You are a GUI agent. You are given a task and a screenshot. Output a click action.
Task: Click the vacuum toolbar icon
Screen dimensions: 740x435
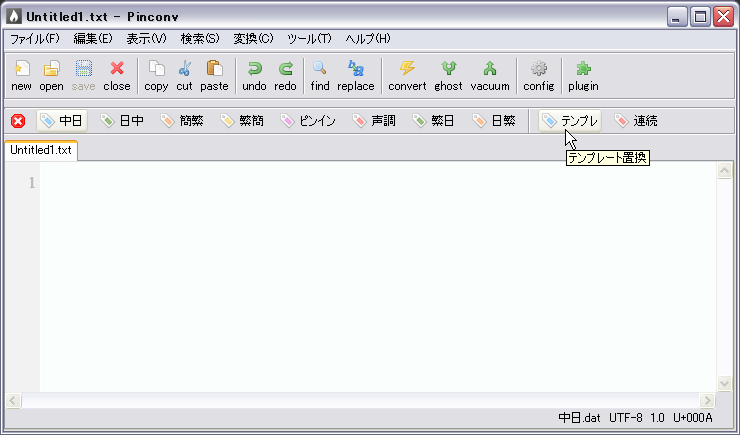[x=490, y=75]
